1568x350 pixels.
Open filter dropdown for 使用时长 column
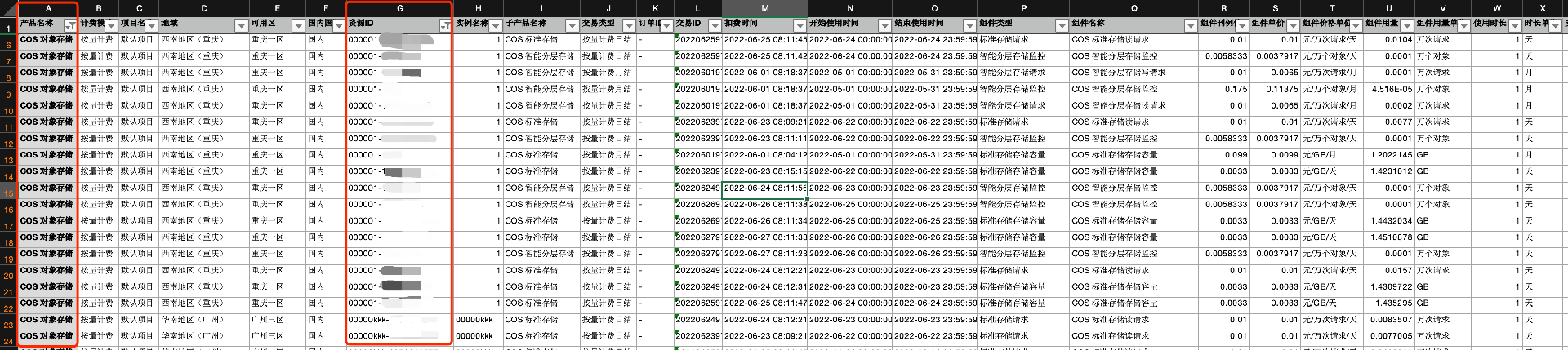[x=1515, y=26]
